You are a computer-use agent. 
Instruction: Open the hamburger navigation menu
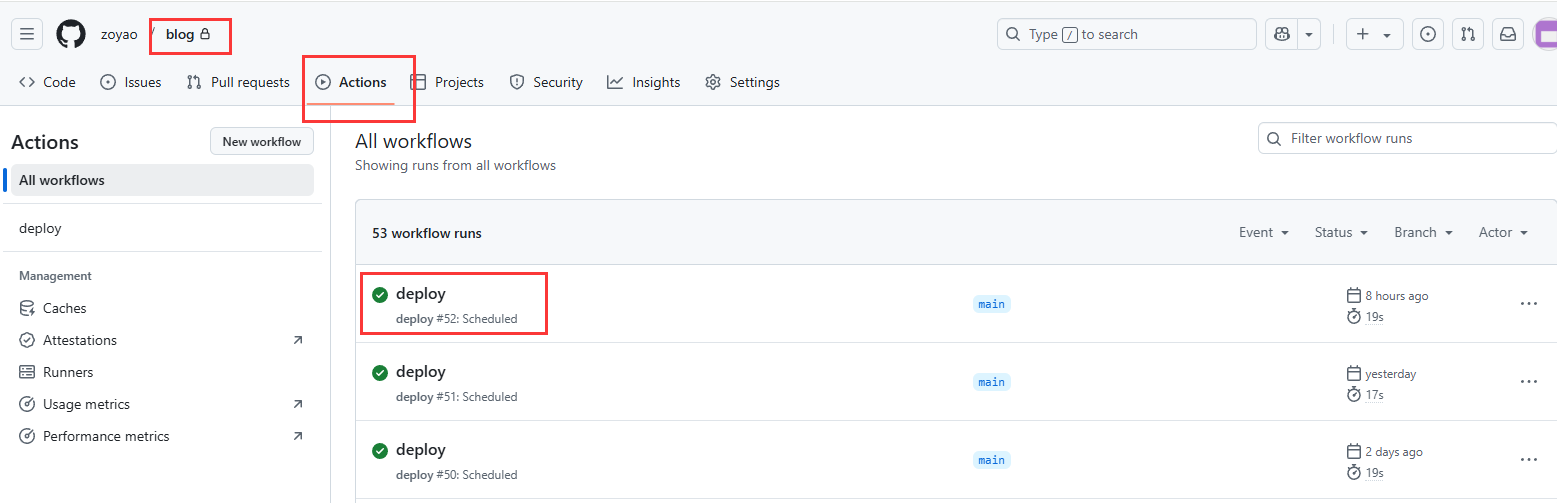point(27,34)
